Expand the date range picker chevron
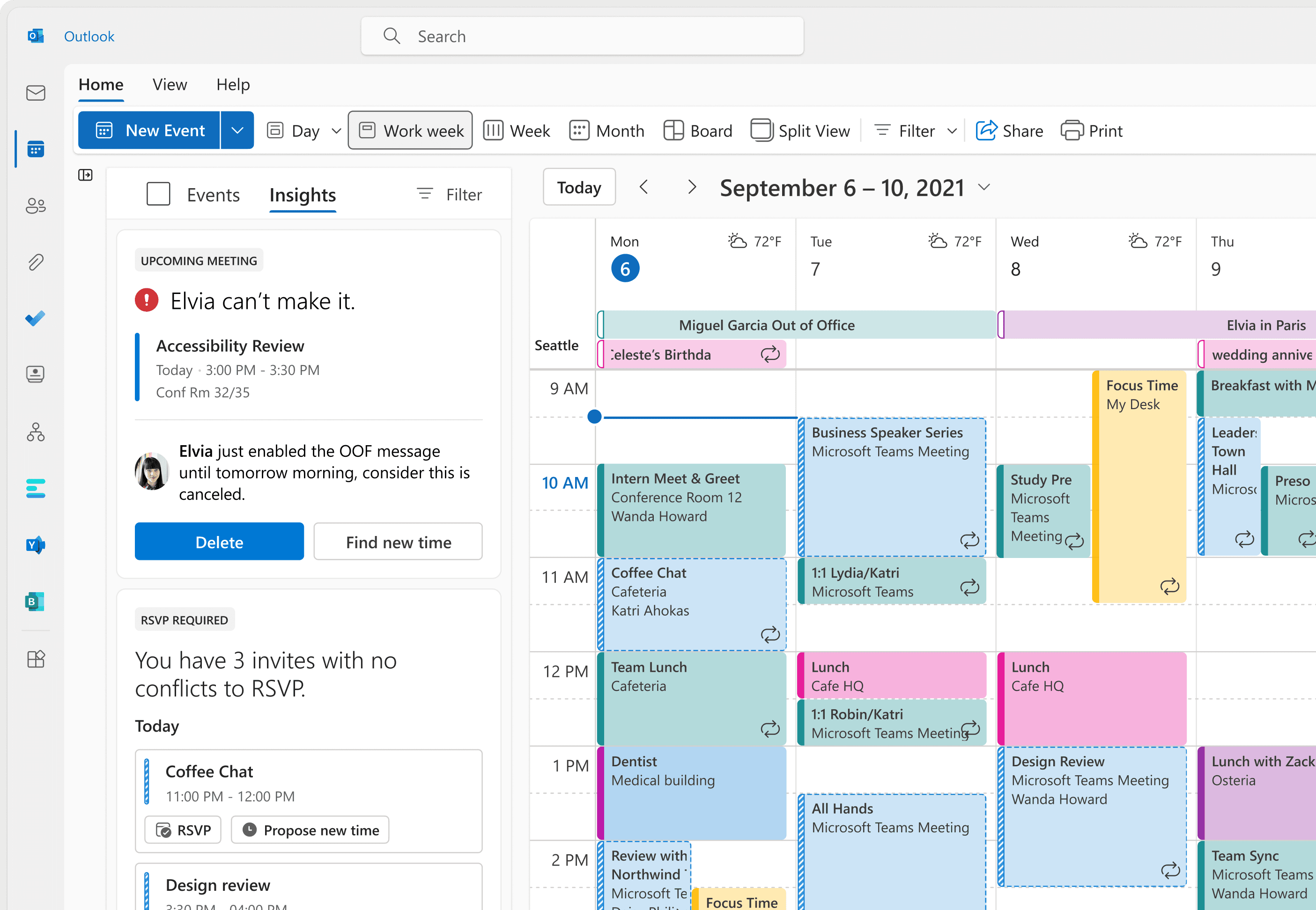This screenshot has width=1316, height=910. 984,187
